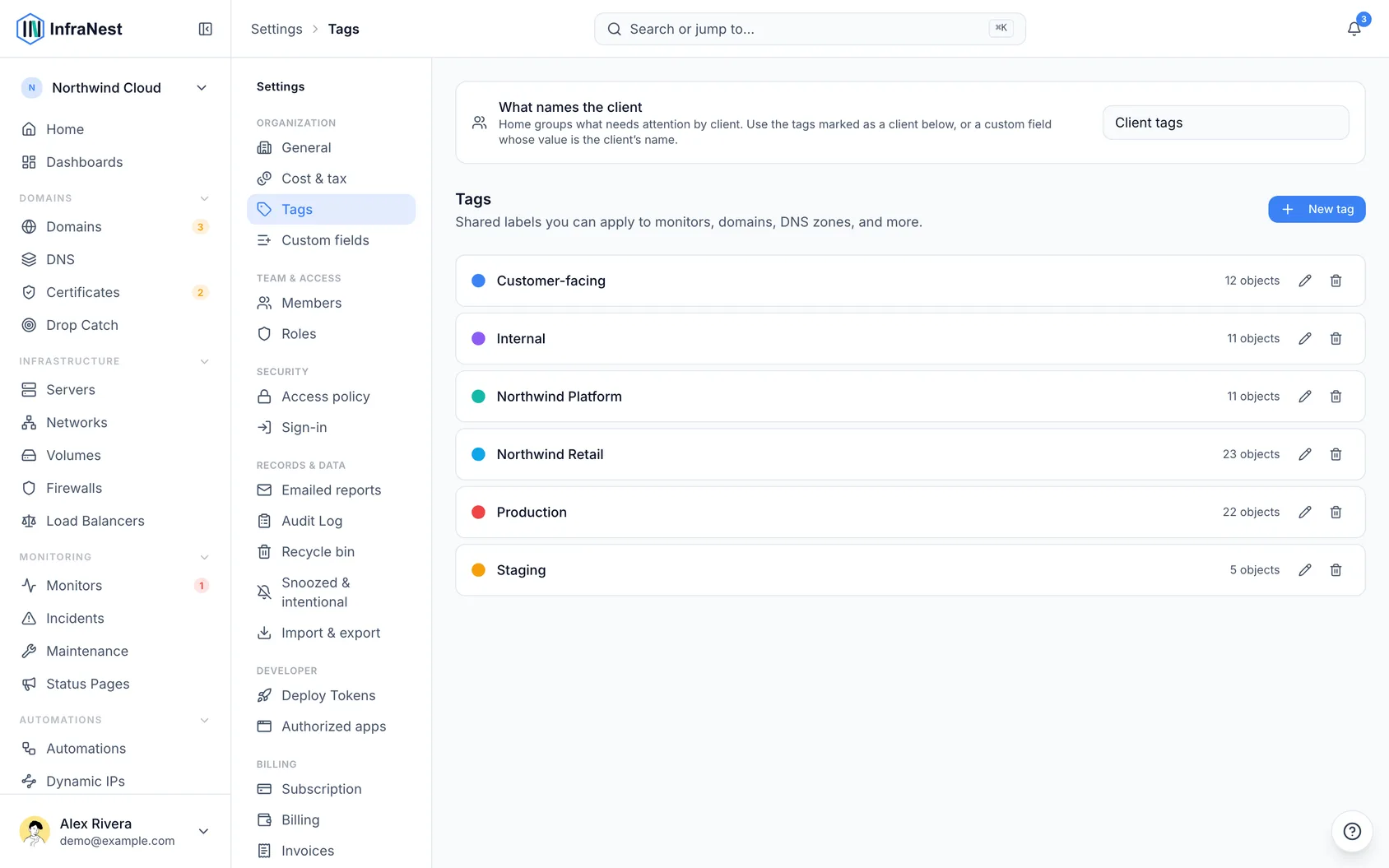Delete the Staging tag
The height and width of the screenshot is (868, 1389).
(1336, 570)
